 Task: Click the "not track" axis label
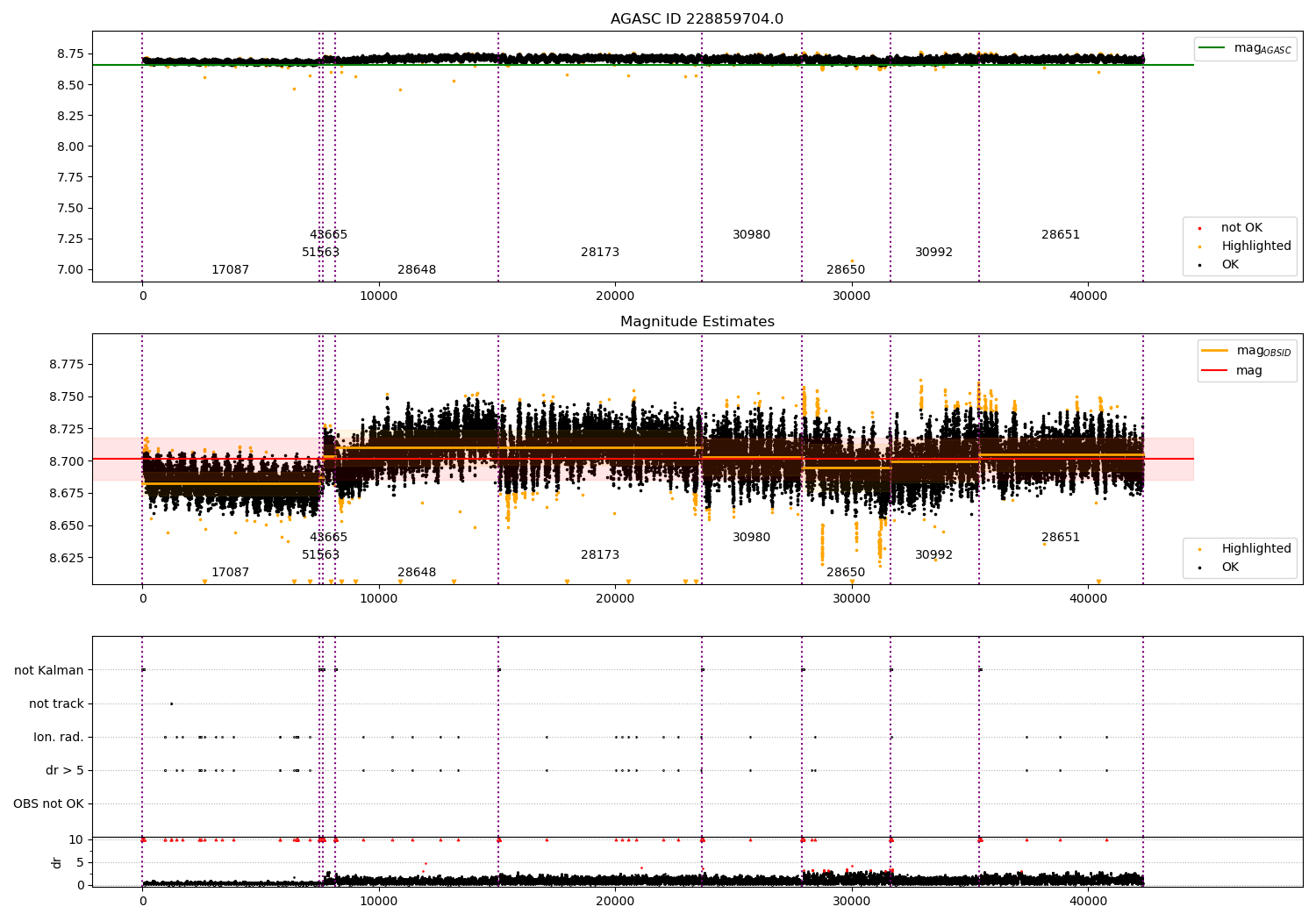[x=56, y=703]
